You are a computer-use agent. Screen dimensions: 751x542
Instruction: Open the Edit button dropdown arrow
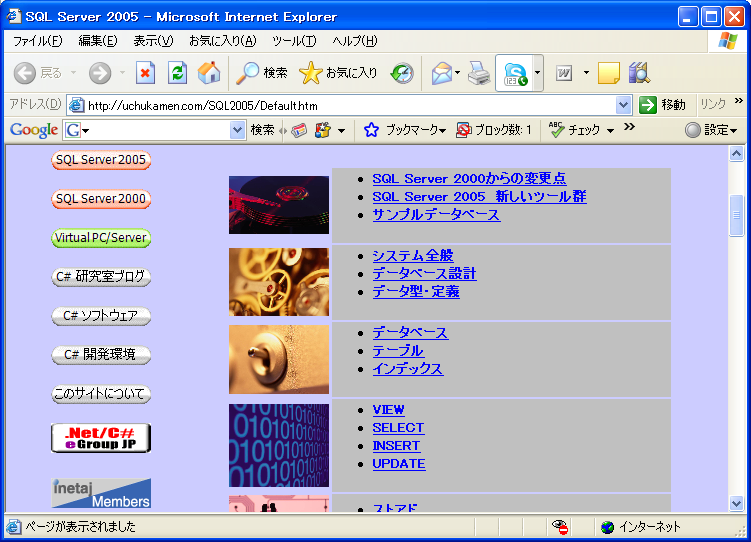pos(586,73)
